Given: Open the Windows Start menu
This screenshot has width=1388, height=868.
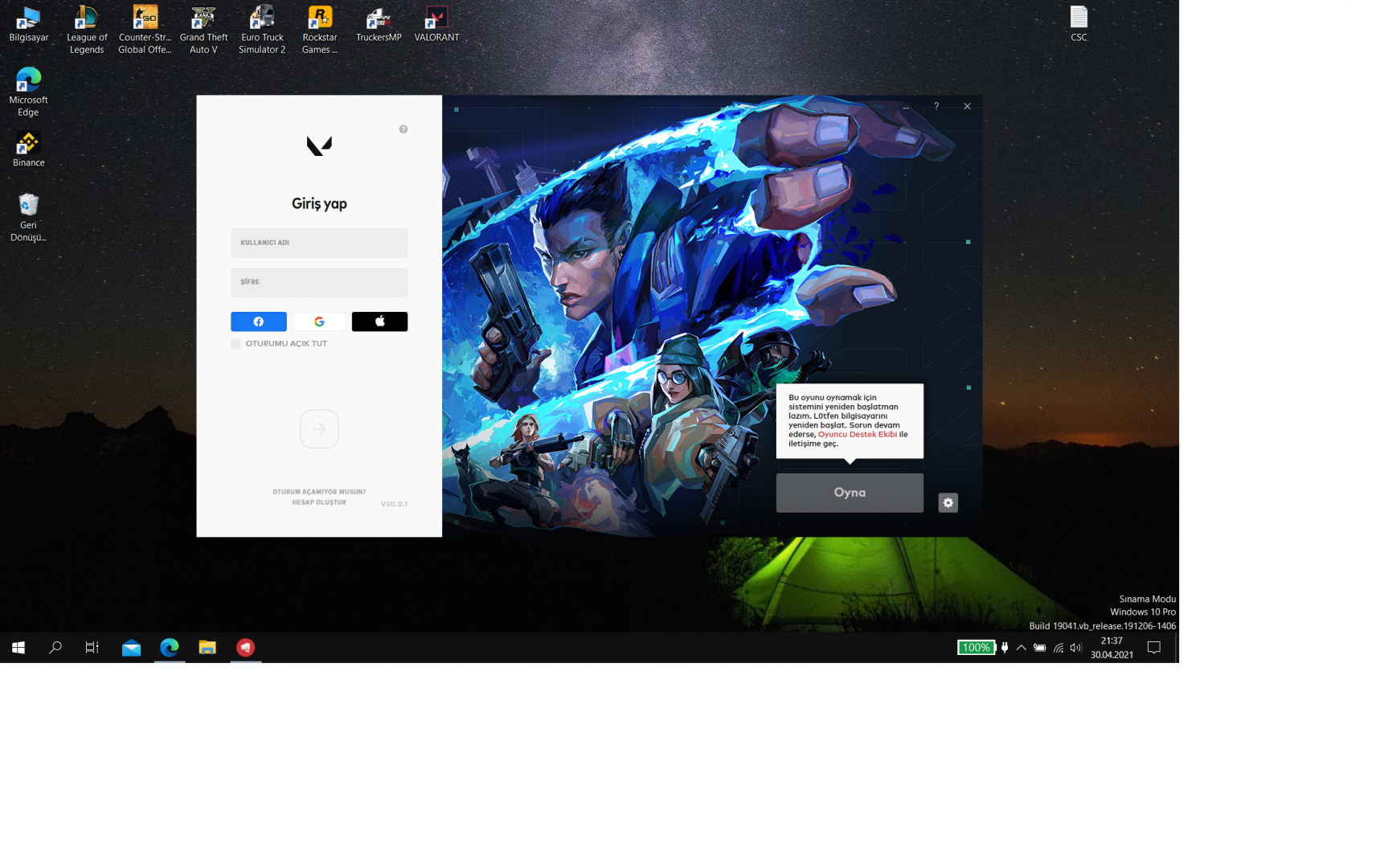Looking at the screenshot, I should 18,648.
